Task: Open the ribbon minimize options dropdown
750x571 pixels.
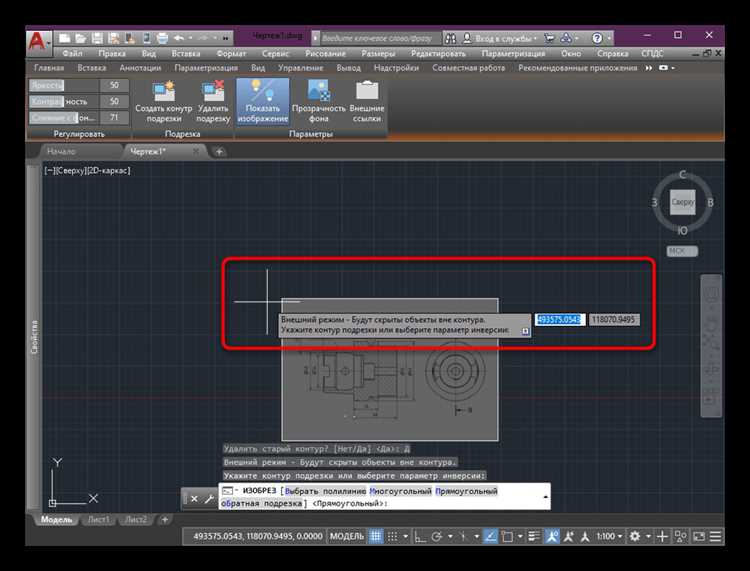Action: [673, 68]
